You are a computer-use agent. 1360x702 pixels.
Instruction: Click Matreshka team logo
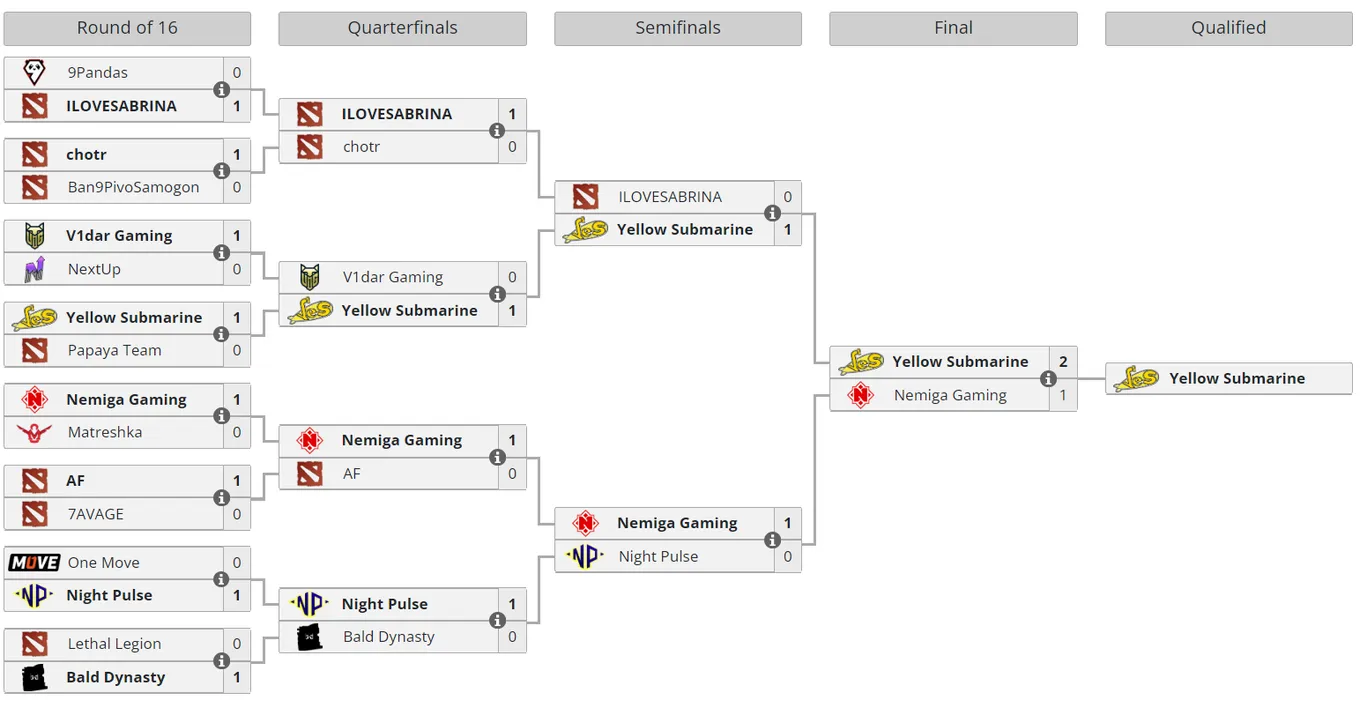click(x=35, y=432)
